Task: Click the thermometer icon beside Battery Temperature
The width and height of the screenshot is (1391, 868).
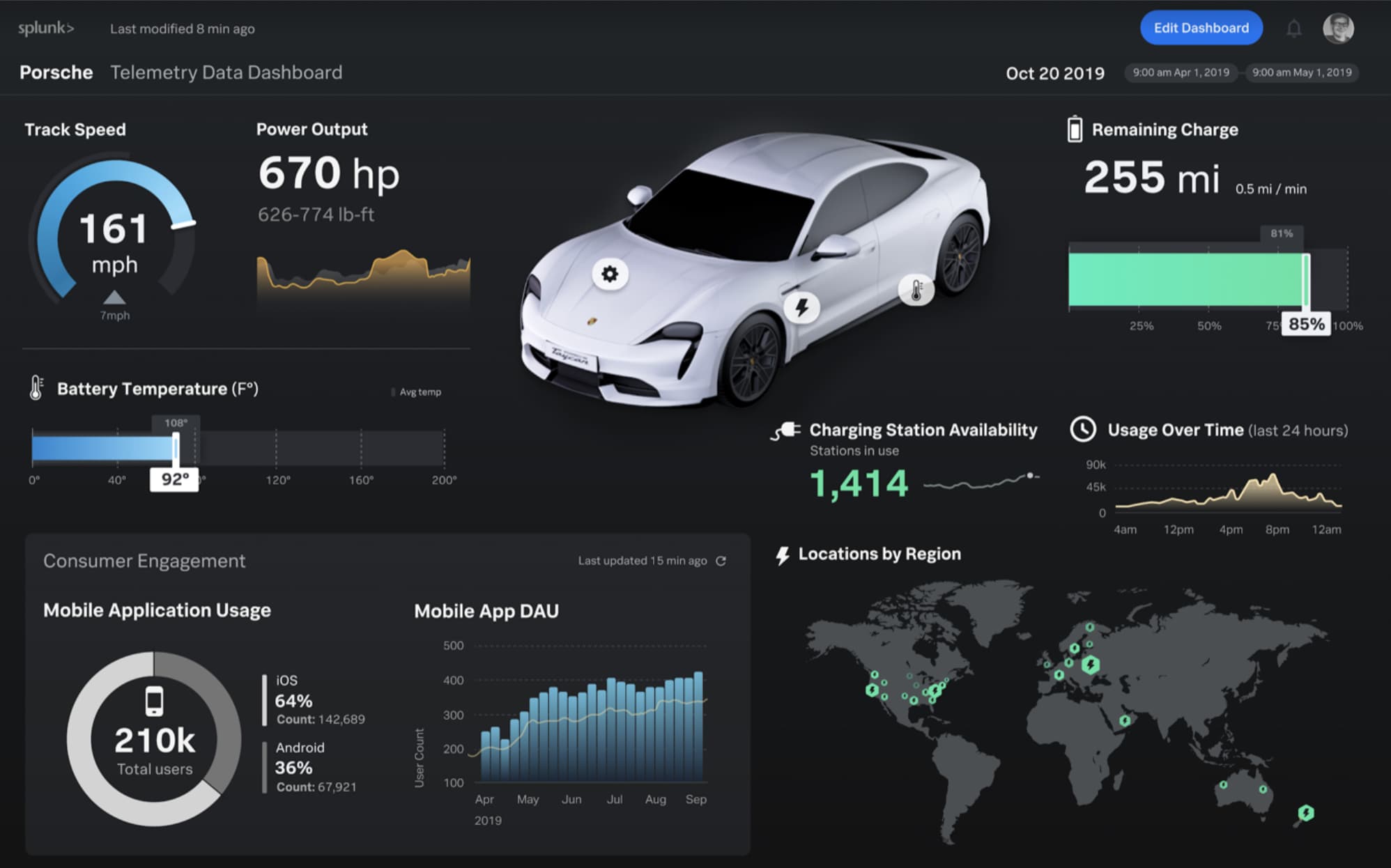Action: 36,388
